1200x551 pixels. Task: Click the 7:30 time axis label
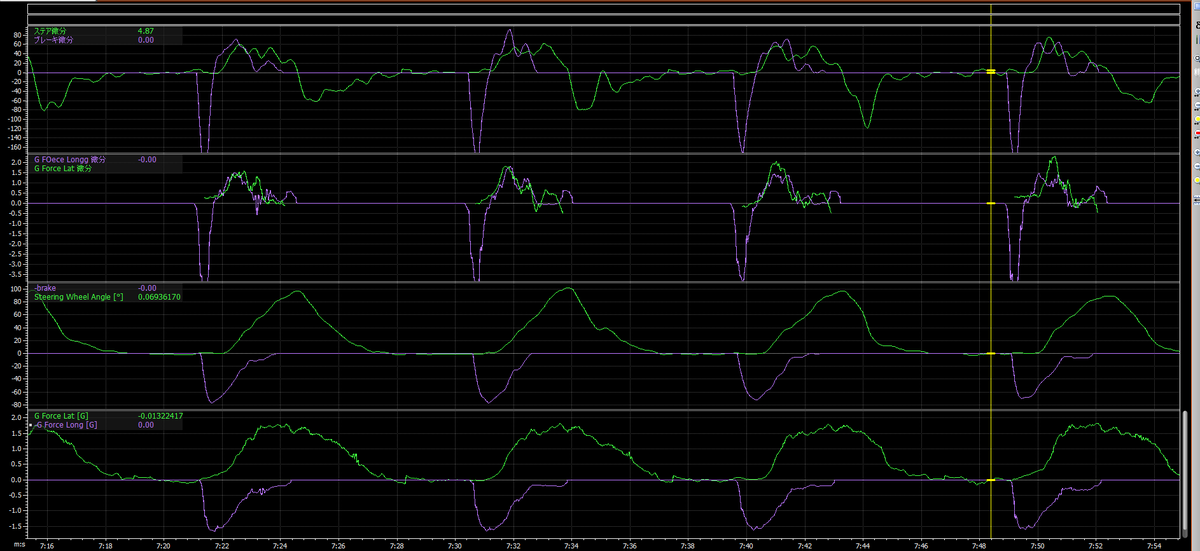click(x=455, y=546)
